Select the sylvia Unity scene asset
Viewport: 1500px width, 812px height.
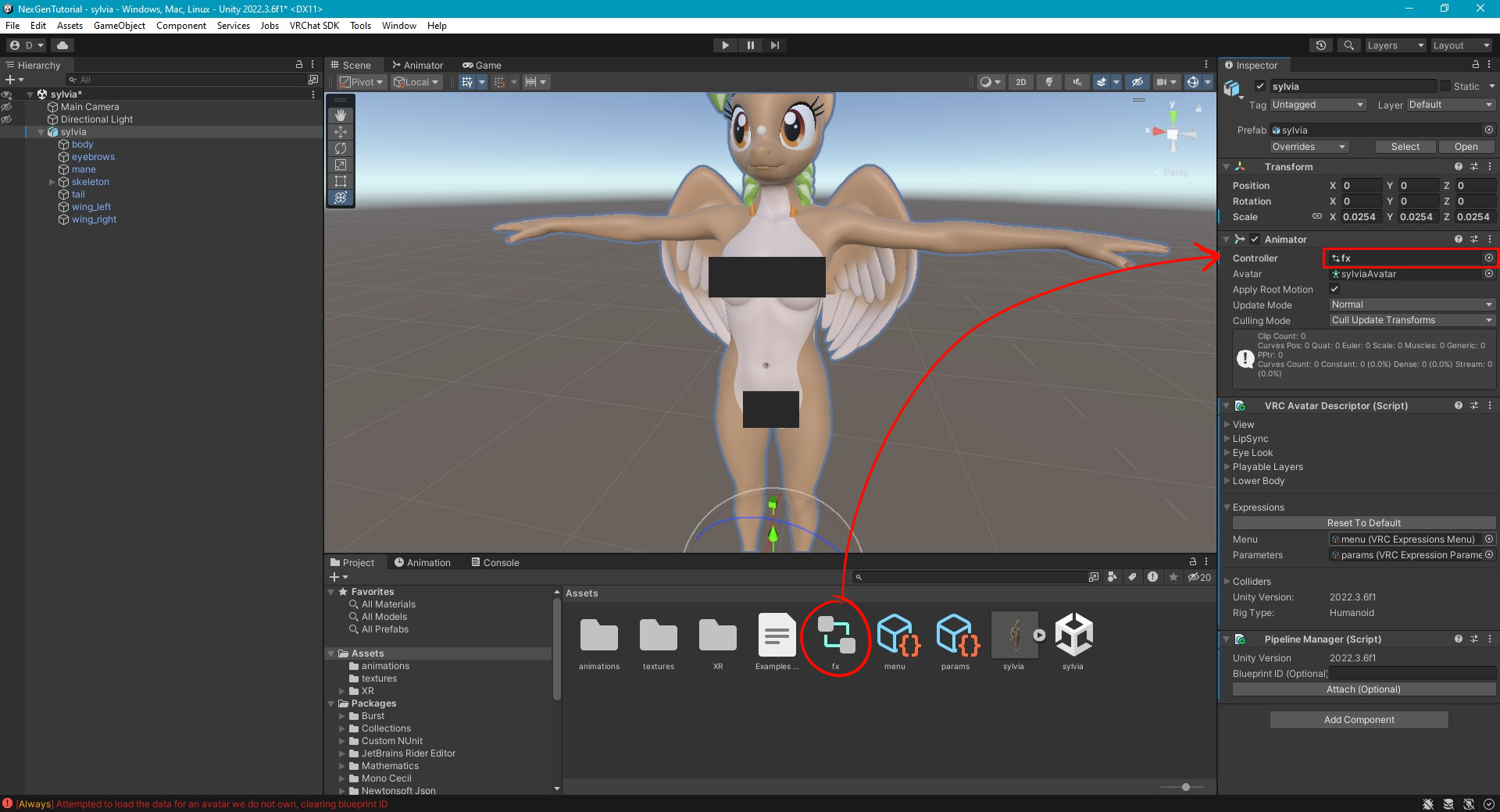(x=1073, y=642)
